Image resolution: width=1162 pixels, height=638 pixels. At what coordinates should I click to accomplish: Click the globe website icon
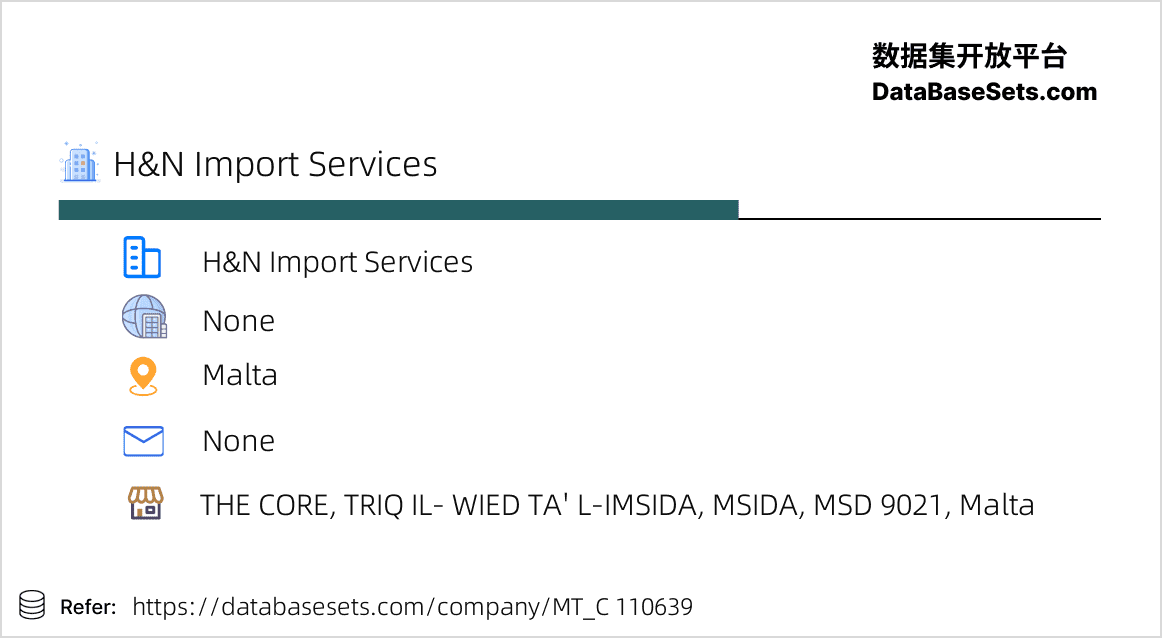pos(144,317)
